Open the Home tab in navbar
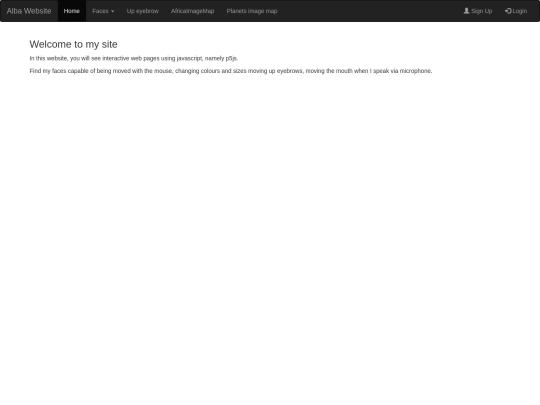Screen dimensions: 540x405 point(72,11)
